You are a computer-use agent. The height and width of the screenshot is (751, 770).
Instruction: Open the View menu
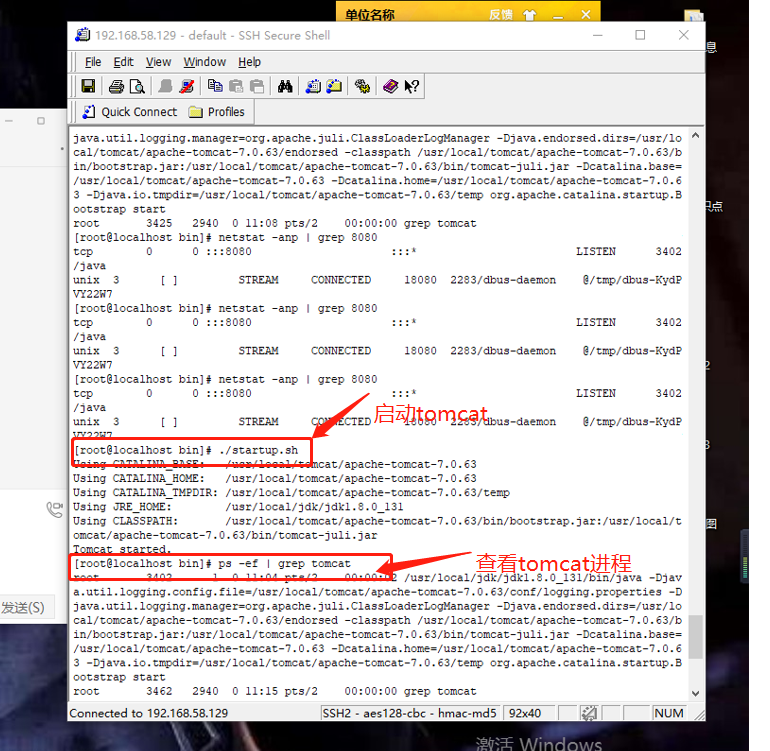pos(158,62)
